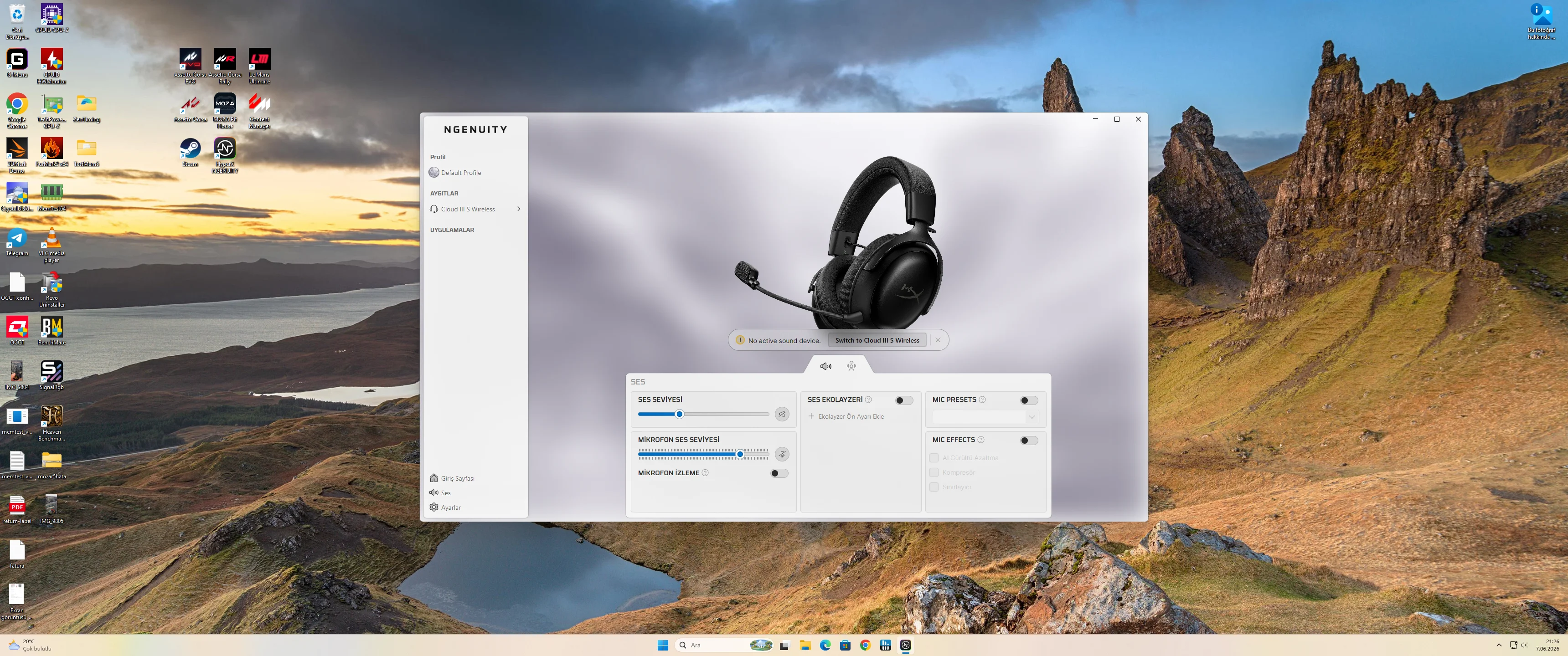This screenshot has width=1568, height=656.
Task: Open File Explorer from the taskbar
Action: tap(805, 645)
